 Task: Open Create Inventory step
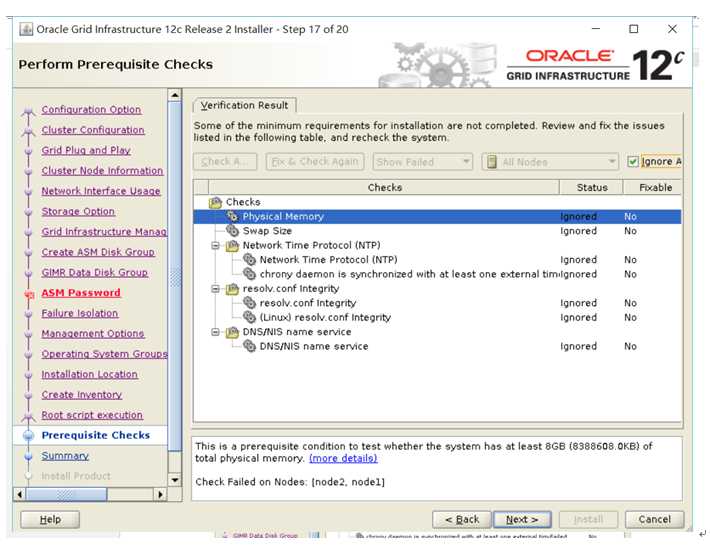(82, 395)
